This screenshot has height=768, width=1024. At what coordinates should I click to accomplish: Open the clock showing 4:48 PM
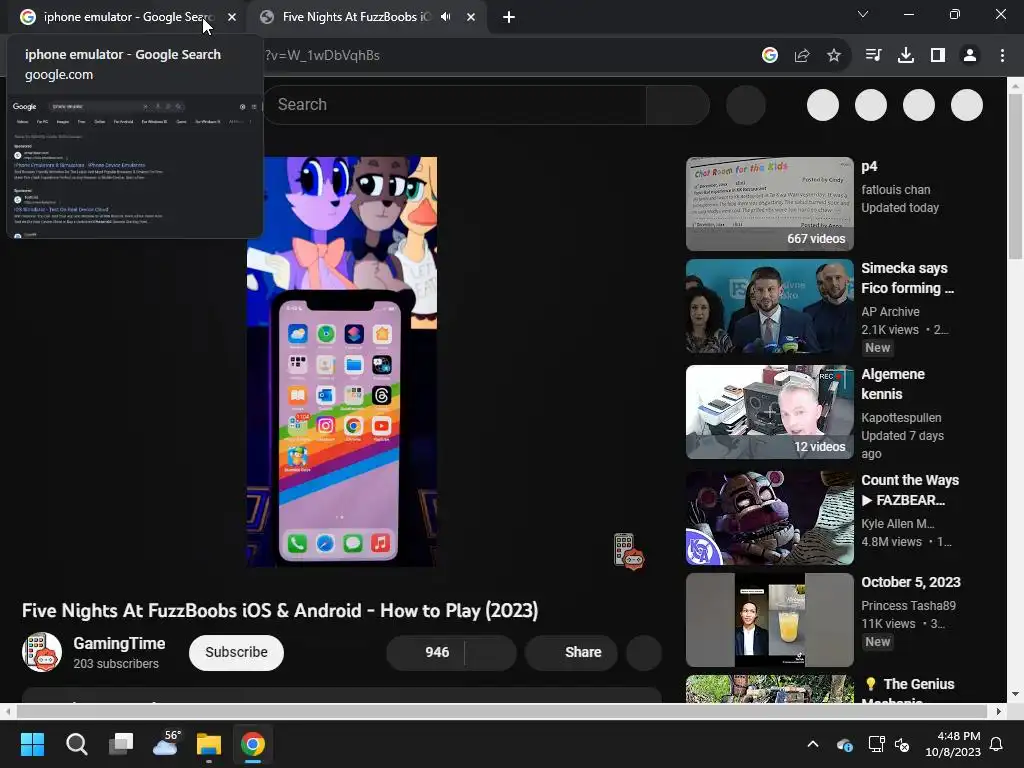click(953, 744)
